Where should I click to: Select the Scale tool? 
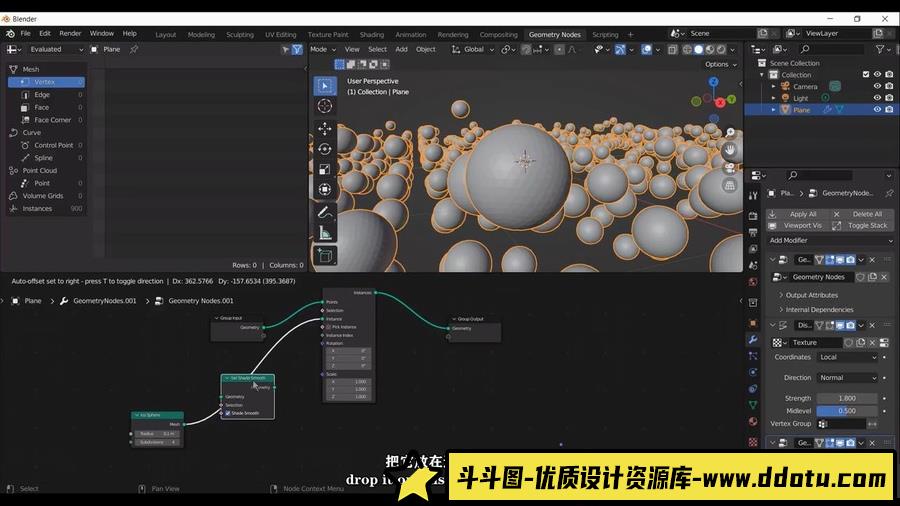coord(325,169)
